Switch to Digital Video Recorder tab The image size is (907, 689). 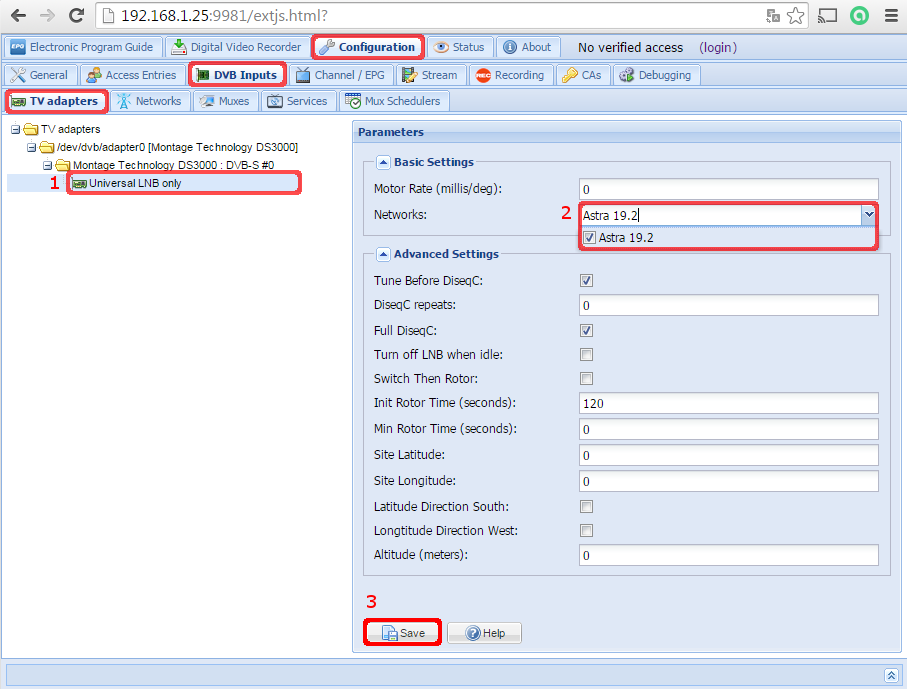[x=237, y=47]
